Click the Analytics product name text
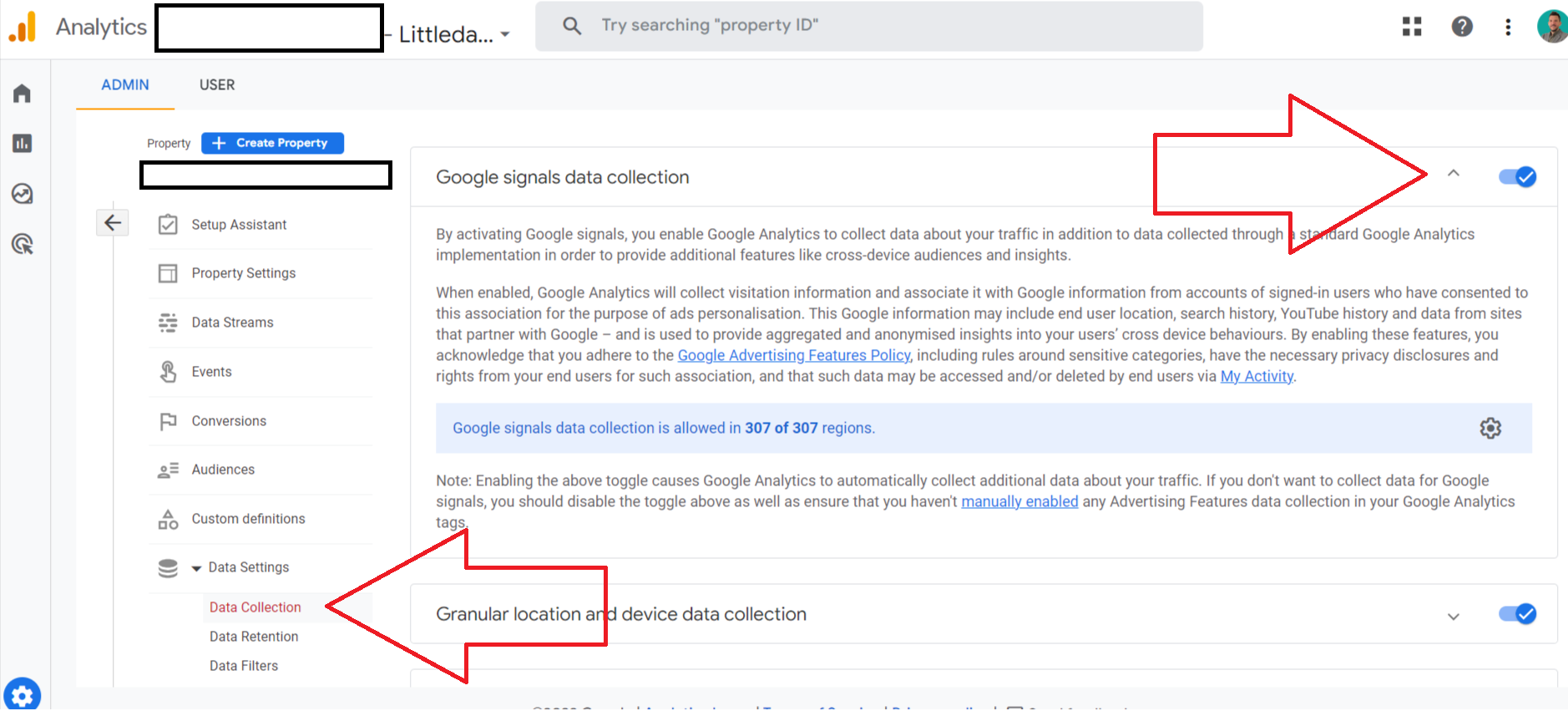 (x=101, y=27)
